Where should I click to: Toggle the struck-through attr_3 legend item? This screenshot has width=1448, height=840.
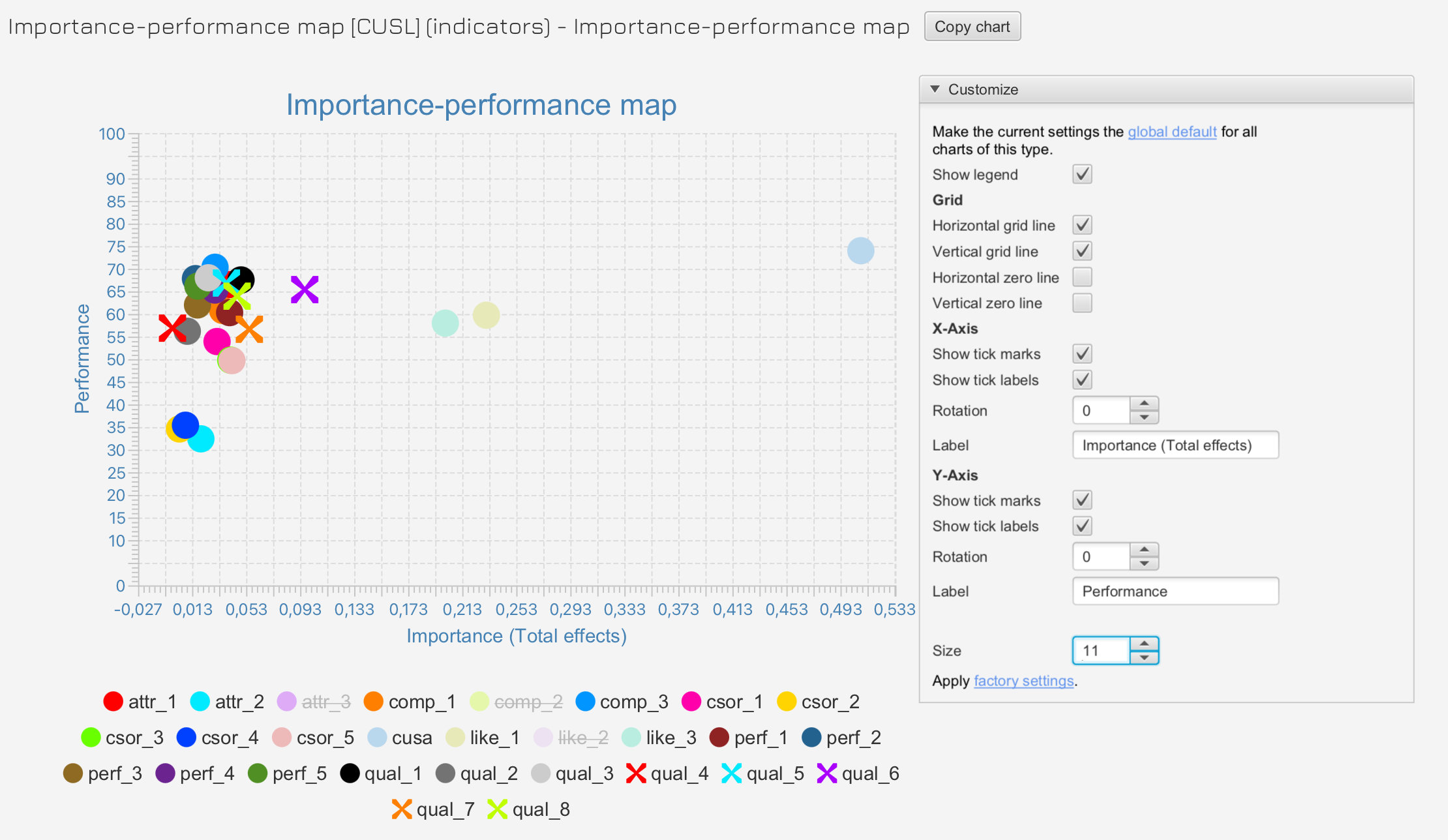(x=314, y=702)
